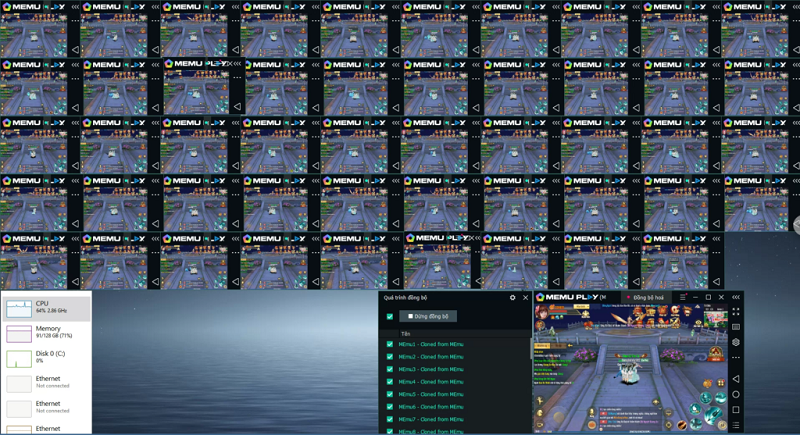This screenshot has height=435, width=800.
Task: Minimize the main MEmu Play window
Action: 695,297
